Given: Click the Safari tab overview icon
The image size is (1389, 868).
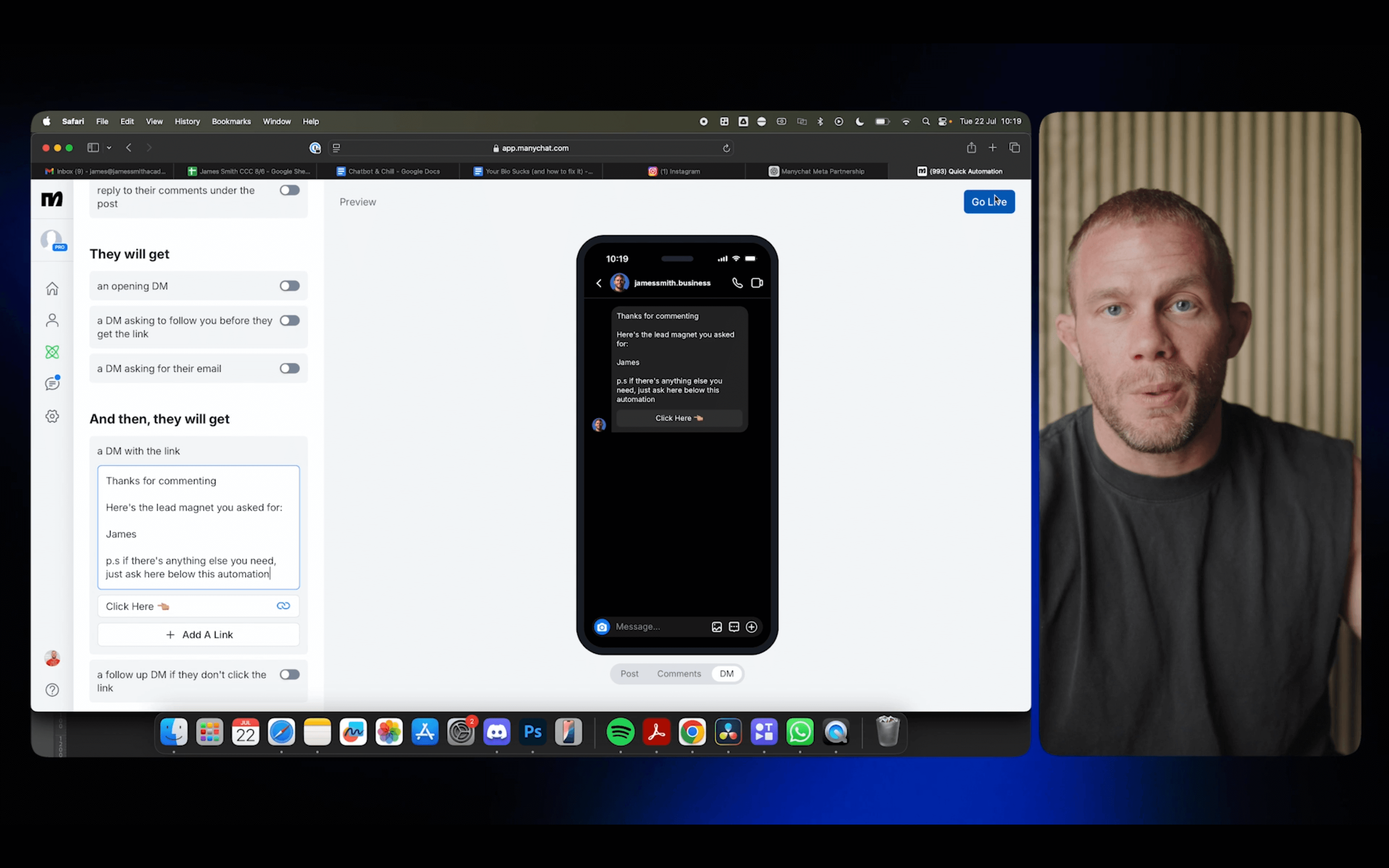Looking at the screenshot, I should coord(1014,147).
